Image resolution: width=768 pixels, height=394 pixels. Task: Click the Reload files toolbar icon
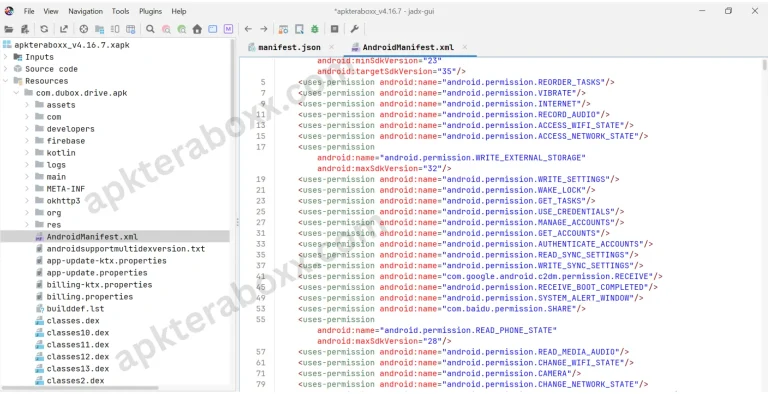(x=44, y=29)
